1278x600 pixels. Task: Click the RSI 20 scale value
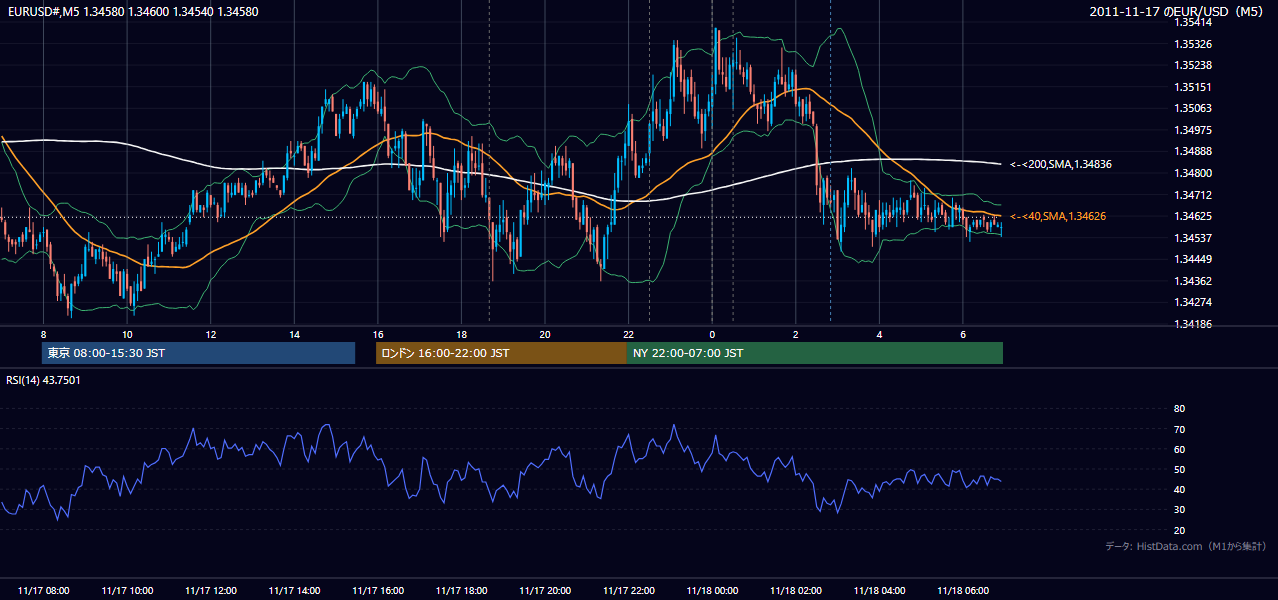click(1179, 530)
